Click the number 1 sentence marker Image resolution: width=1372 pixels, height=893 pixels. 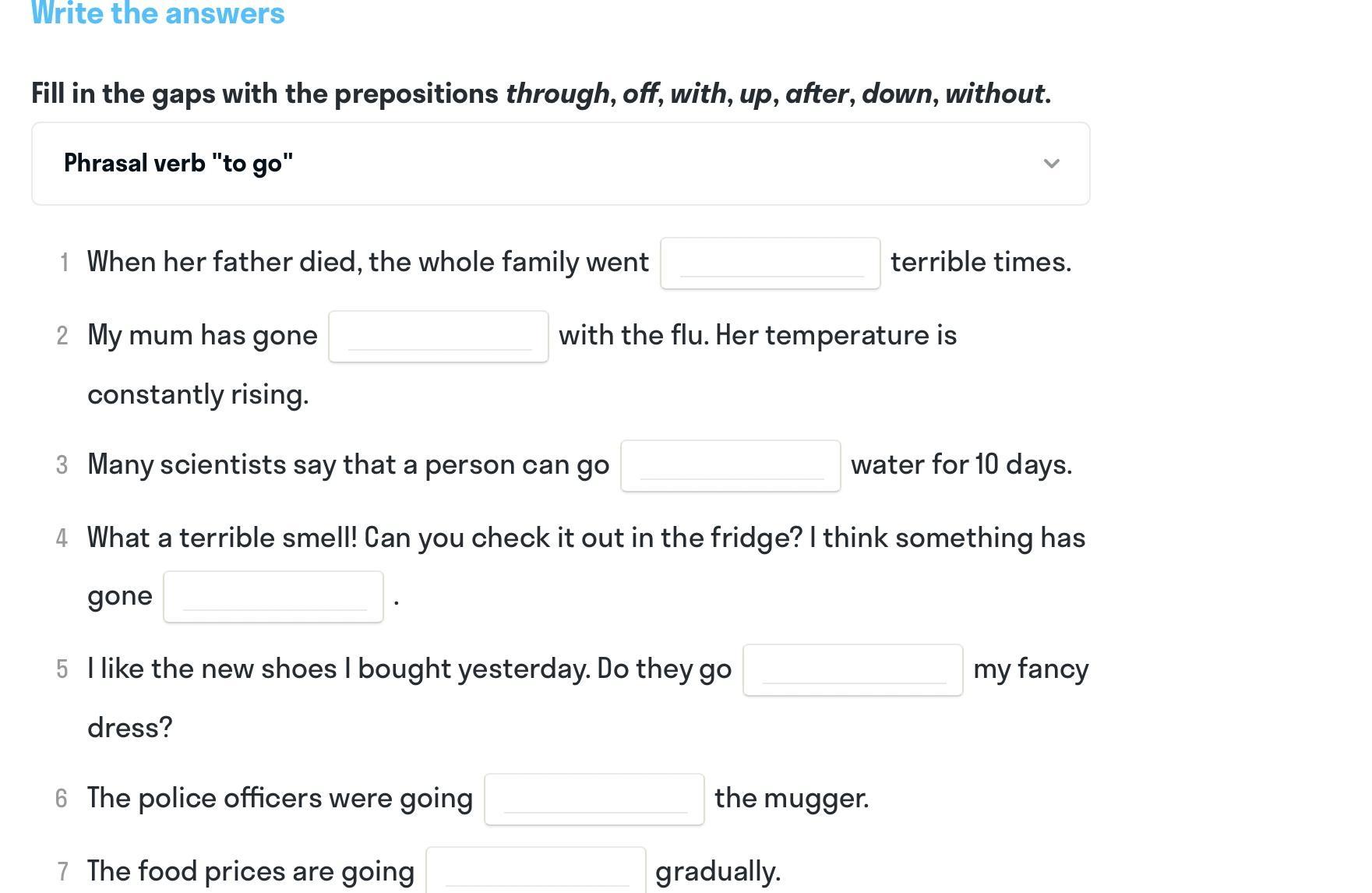click(64, 263)
